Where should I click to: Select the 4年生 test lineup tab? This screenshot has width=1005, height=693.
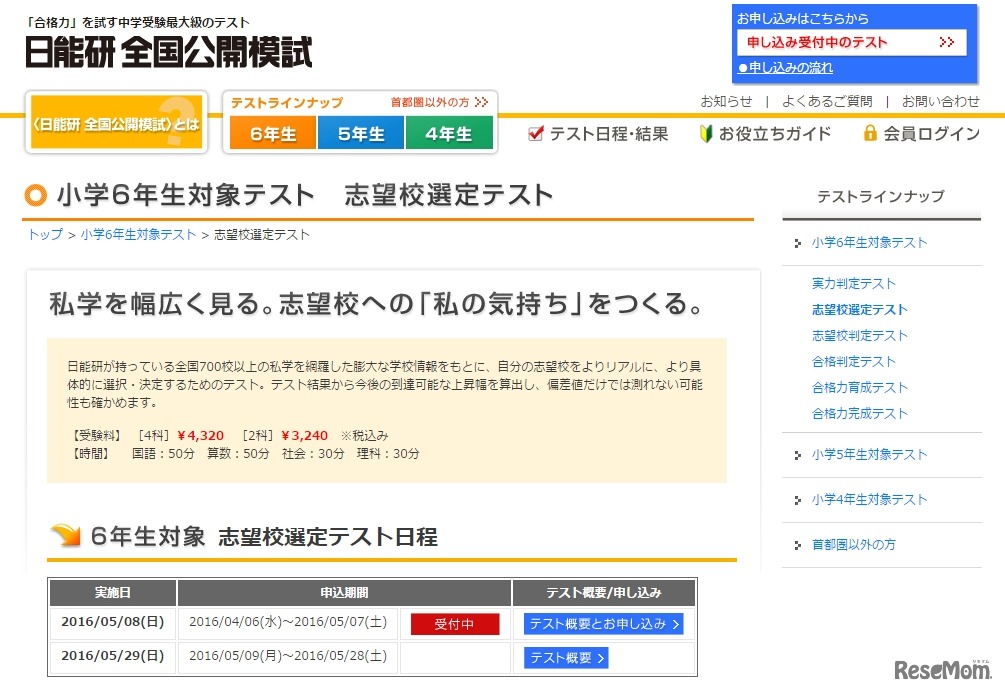tap(450, 132)
